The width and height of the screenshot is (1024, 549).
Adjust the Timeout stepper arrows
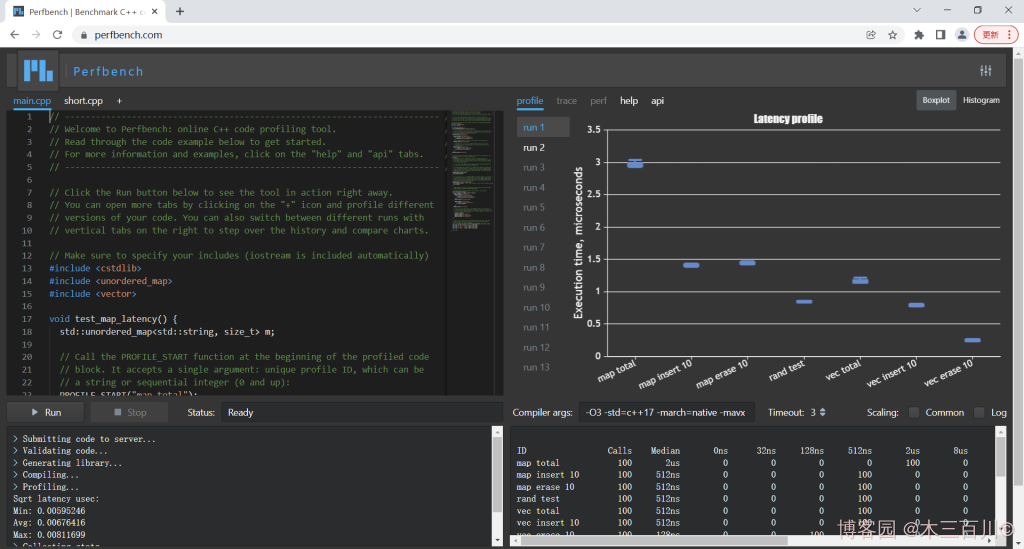pyautogui.click(x=822, y=412)
